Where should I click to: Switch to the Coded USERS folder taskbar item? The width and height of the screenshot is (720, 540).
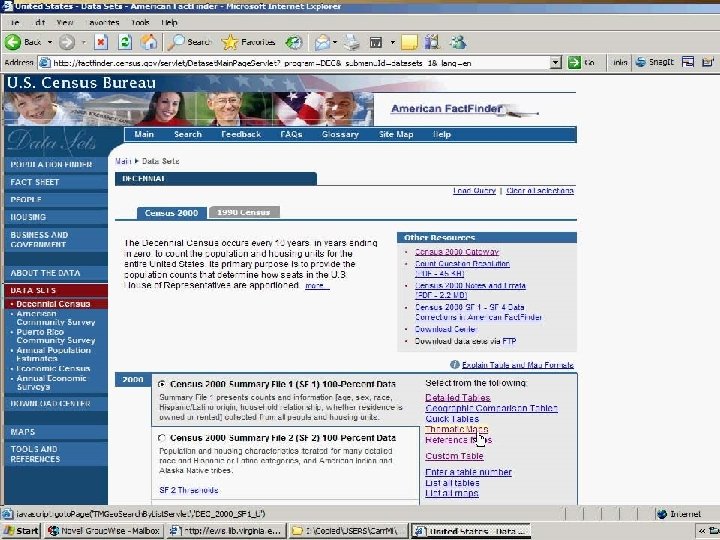click(x=348, y=531)
